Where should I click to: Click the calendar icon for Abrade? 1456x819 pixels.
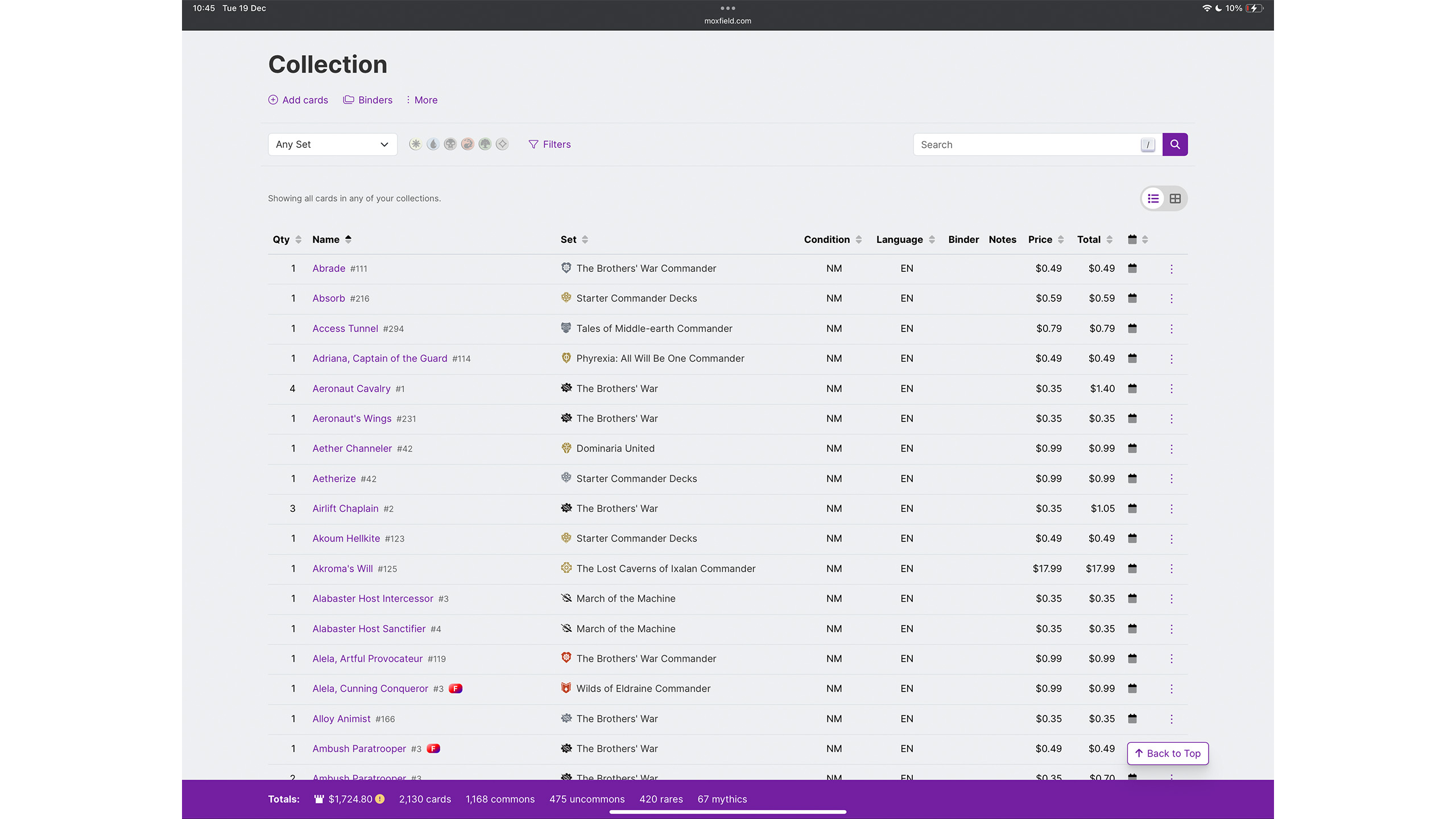pos(1132,268)
